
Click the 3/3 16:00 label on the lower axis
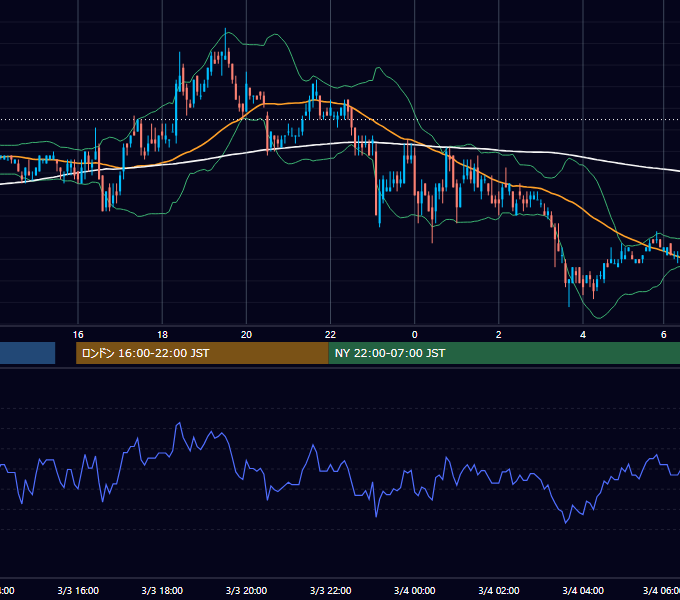point(78,590)
